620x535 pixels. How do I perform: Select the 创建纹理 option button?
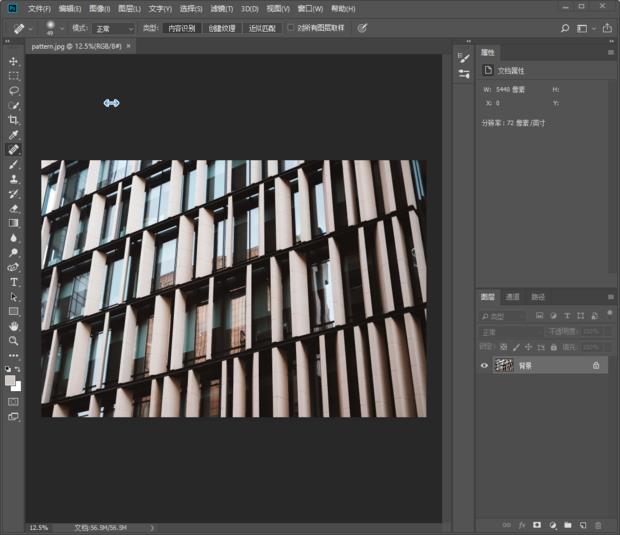[221, 28]
